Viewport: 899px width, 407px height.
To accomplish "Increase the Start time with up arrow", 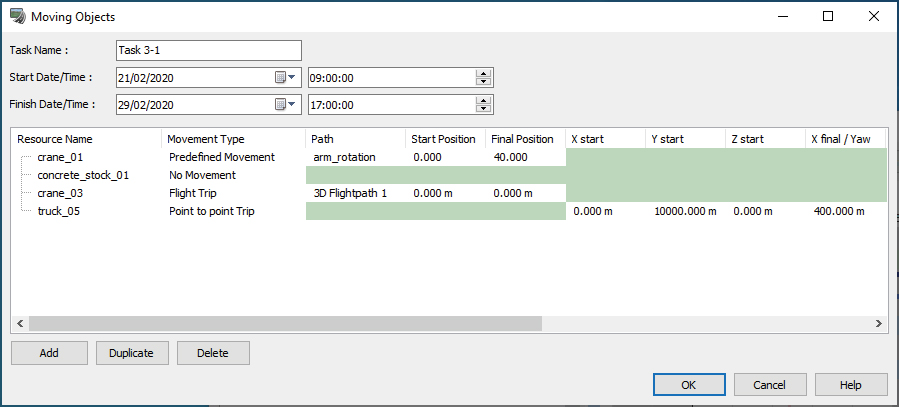I will [x=484, y=74].
